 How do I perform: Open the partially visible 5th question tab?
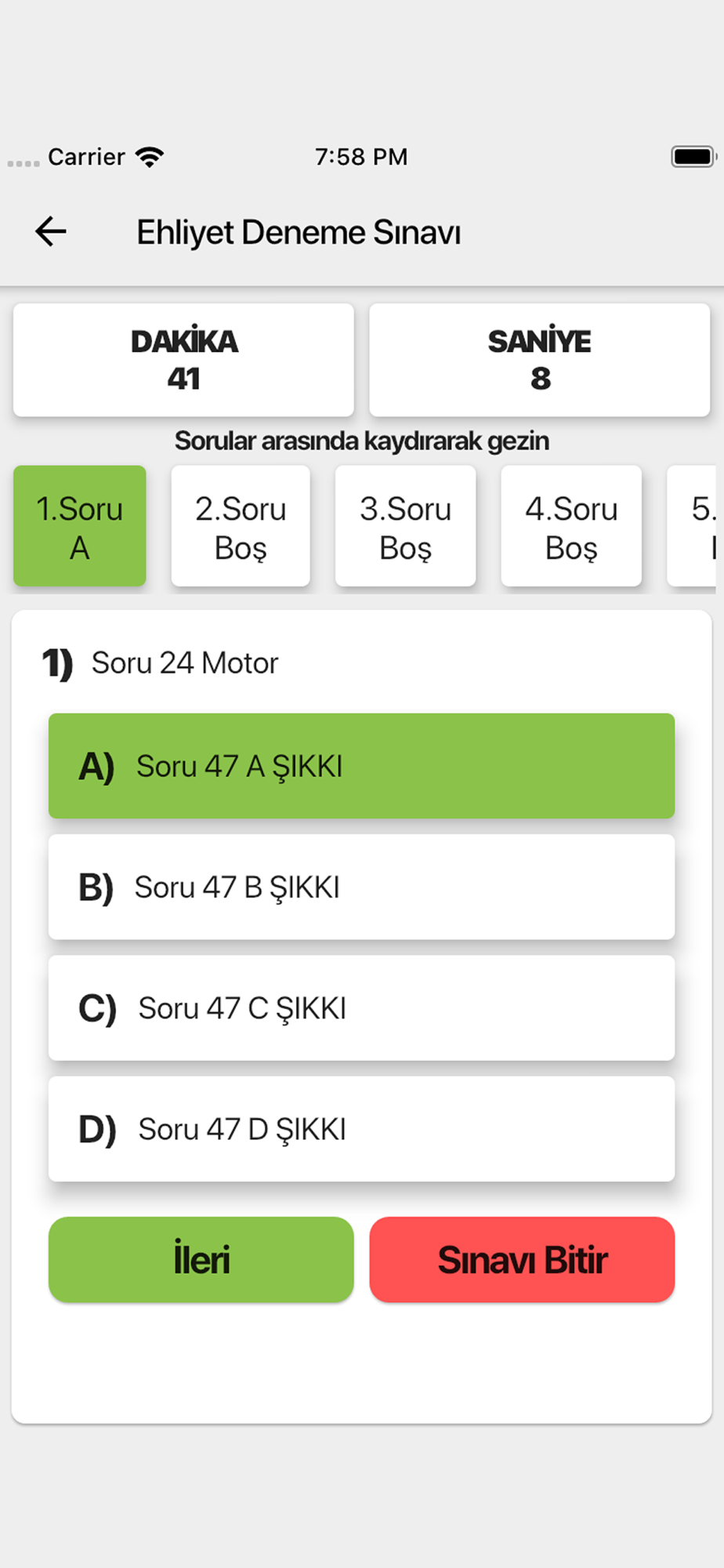point(692,526)
